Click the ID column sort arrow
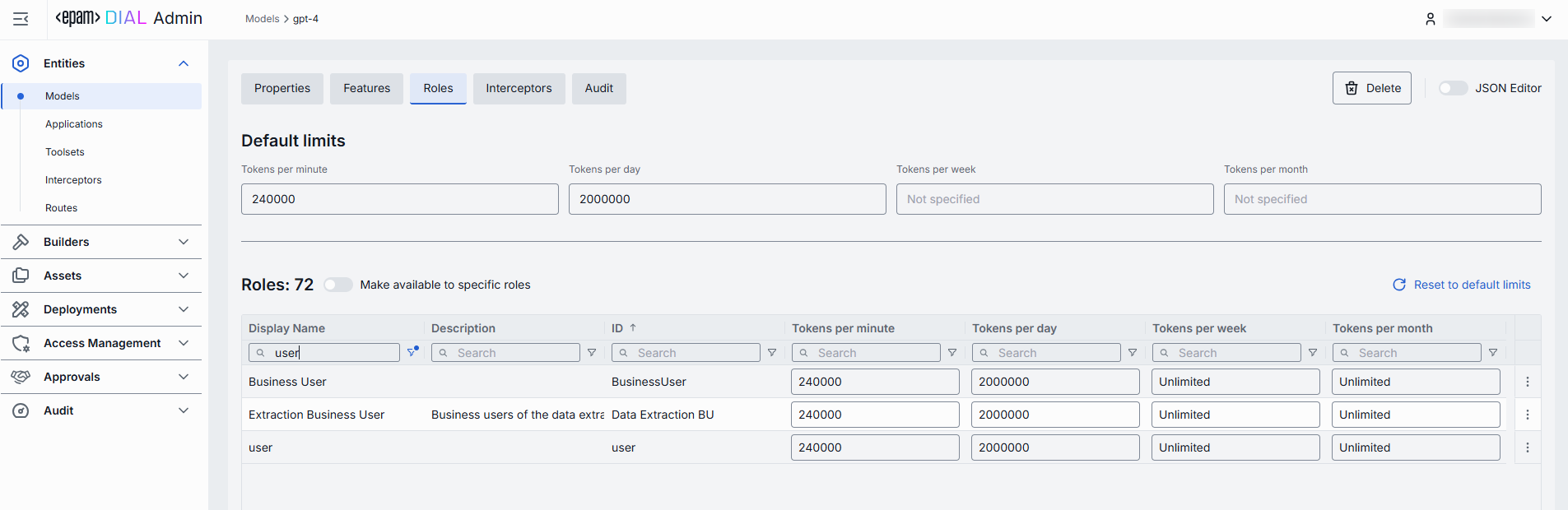 coord(633,328)
